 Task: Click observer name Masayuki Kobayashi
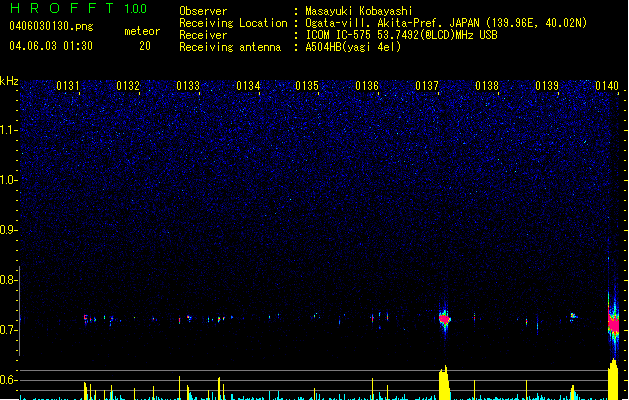(359, 11)
